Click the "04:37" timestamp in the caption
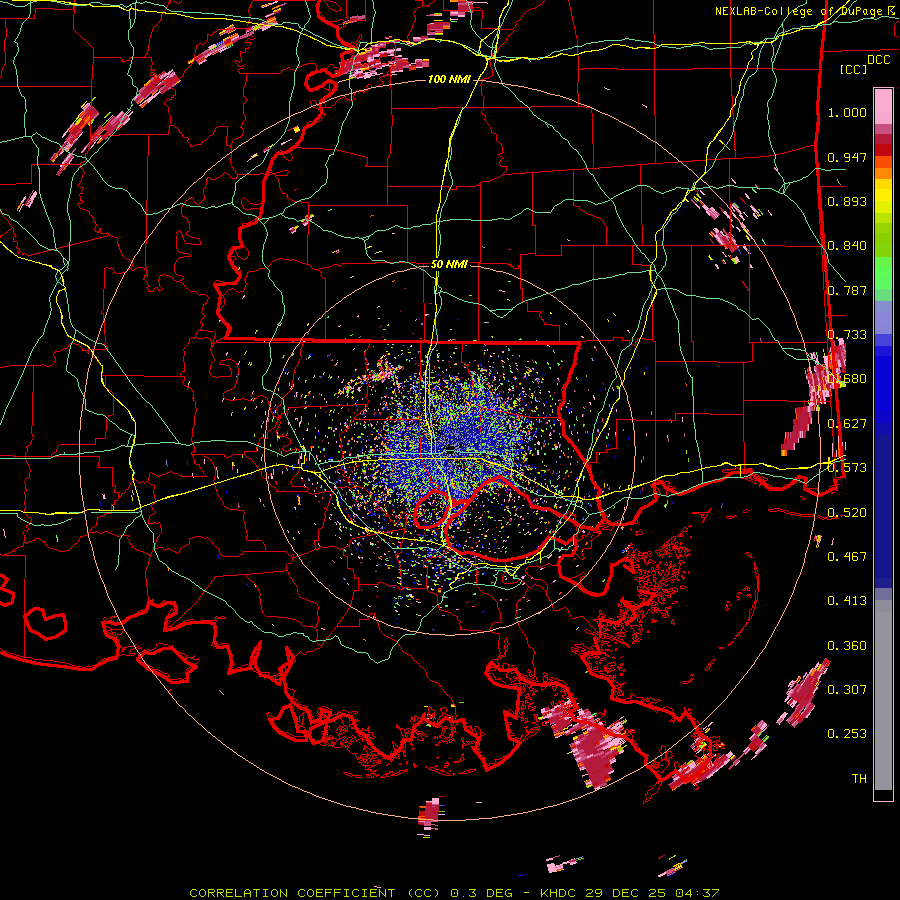The image size is (900, 900). coord(696,893)
